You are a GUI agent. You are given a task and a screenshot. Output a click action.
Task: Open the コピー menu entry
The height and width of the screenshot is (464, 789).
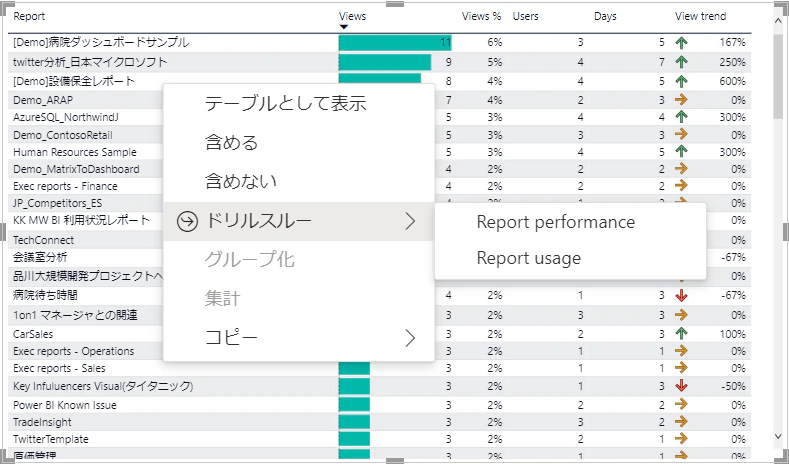298,338
